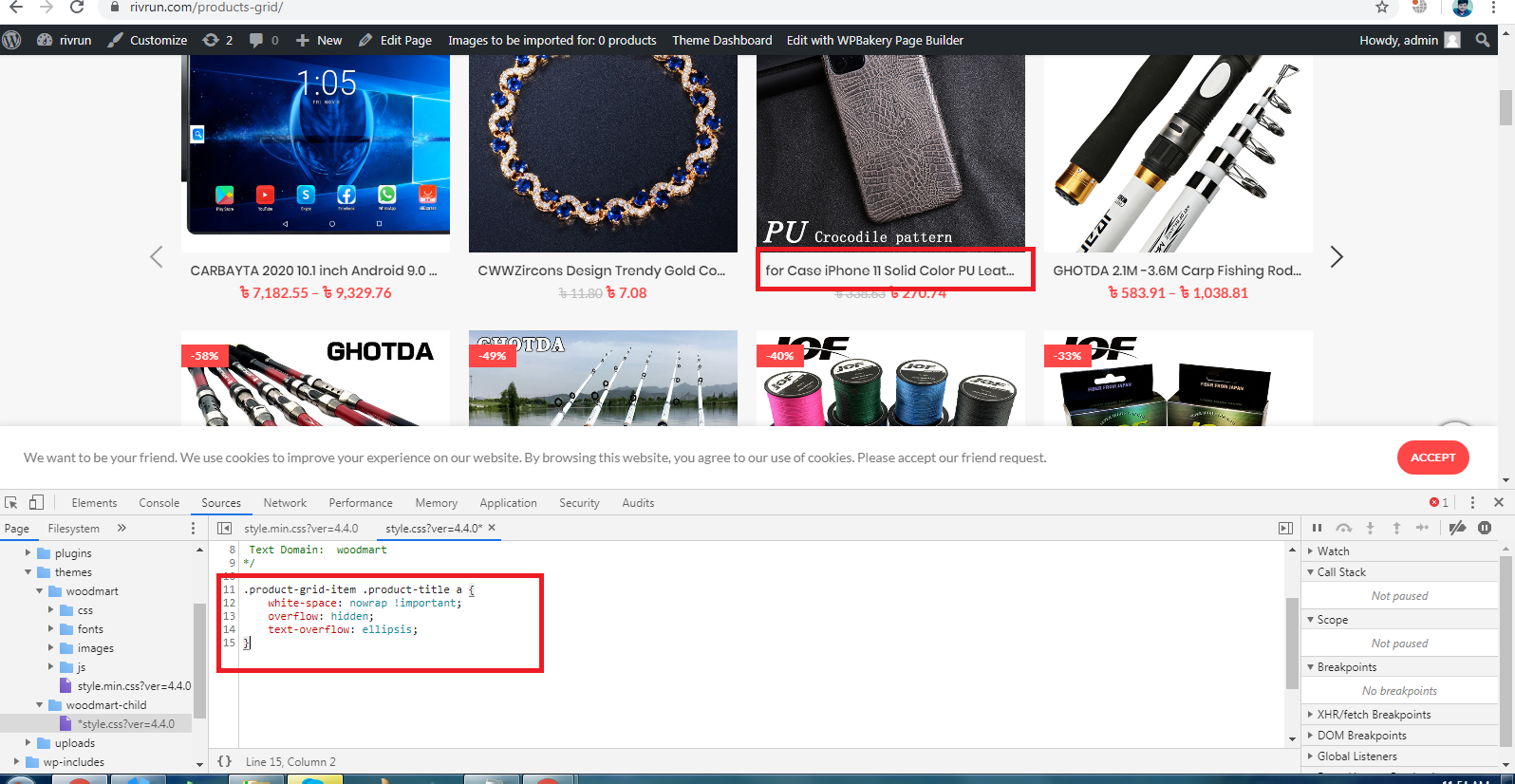The width and height of the screenshot is (1515, 784).
Task: Click Edit Page in the admin bar
Action: [395, 40]
